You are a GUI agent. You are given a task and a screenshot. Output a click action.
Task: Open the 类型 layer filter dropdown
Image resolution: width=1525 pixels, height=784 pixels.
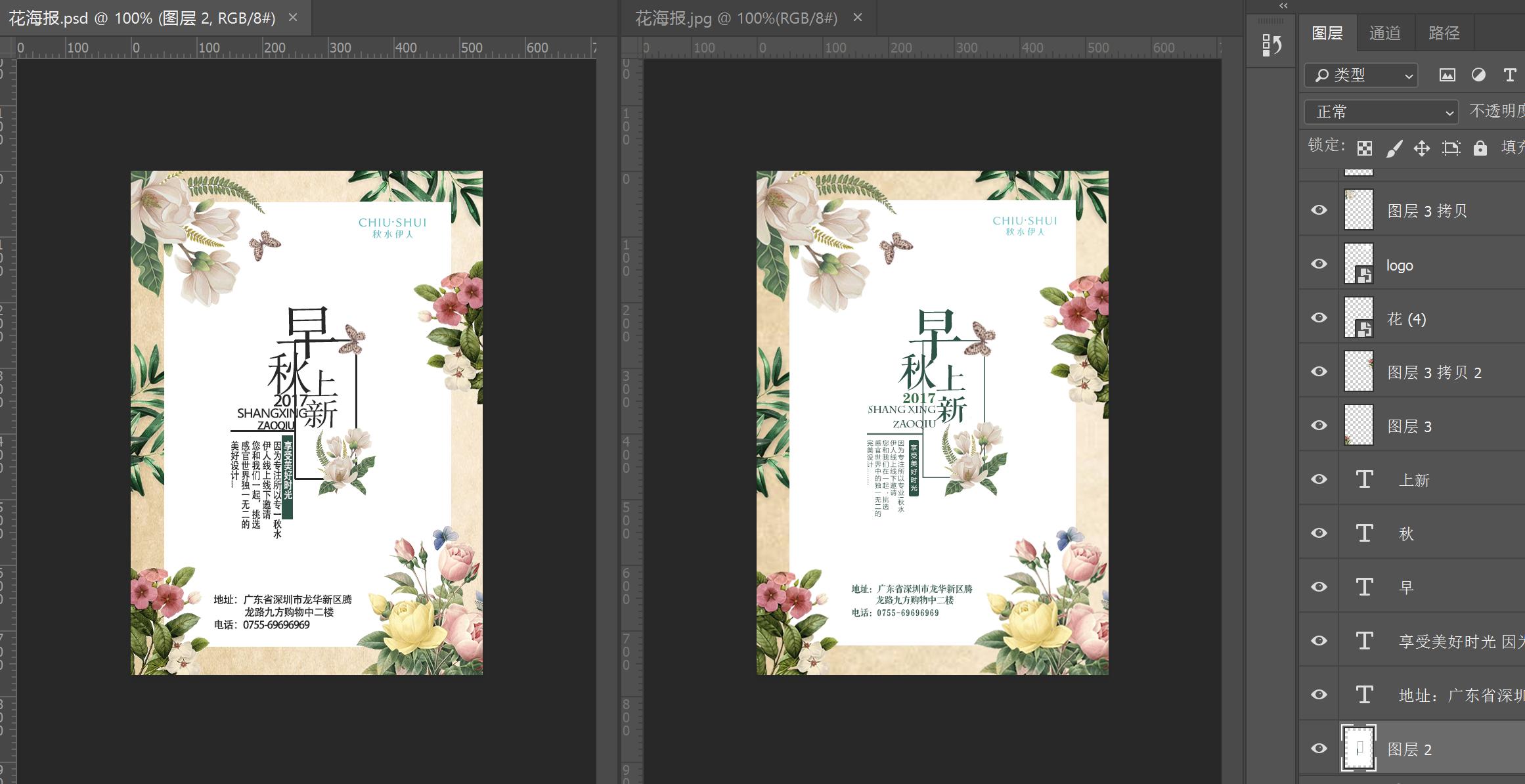coord(1361,76)
